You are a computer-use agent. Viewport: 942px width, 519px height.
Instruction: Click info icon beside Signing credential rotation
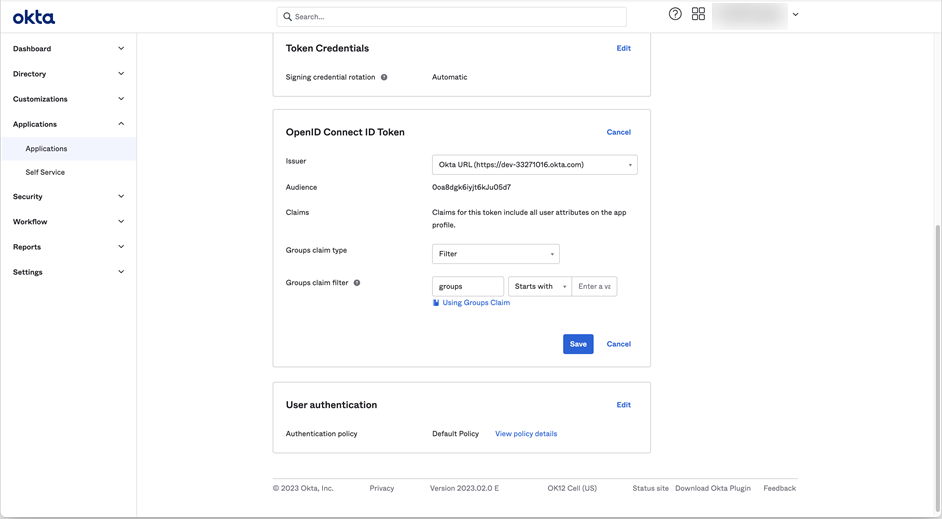coord(384,77)
